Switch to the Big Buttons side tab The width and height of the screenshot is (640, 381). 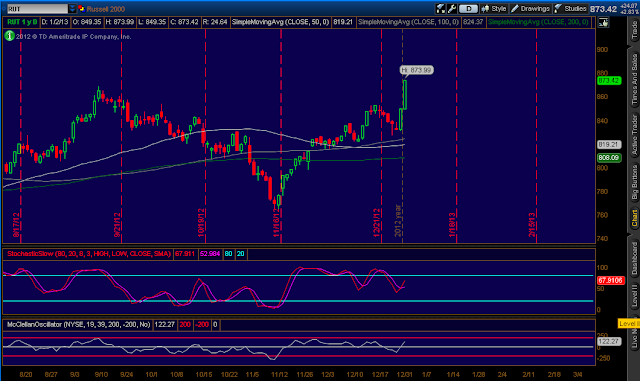pos(634,182)
